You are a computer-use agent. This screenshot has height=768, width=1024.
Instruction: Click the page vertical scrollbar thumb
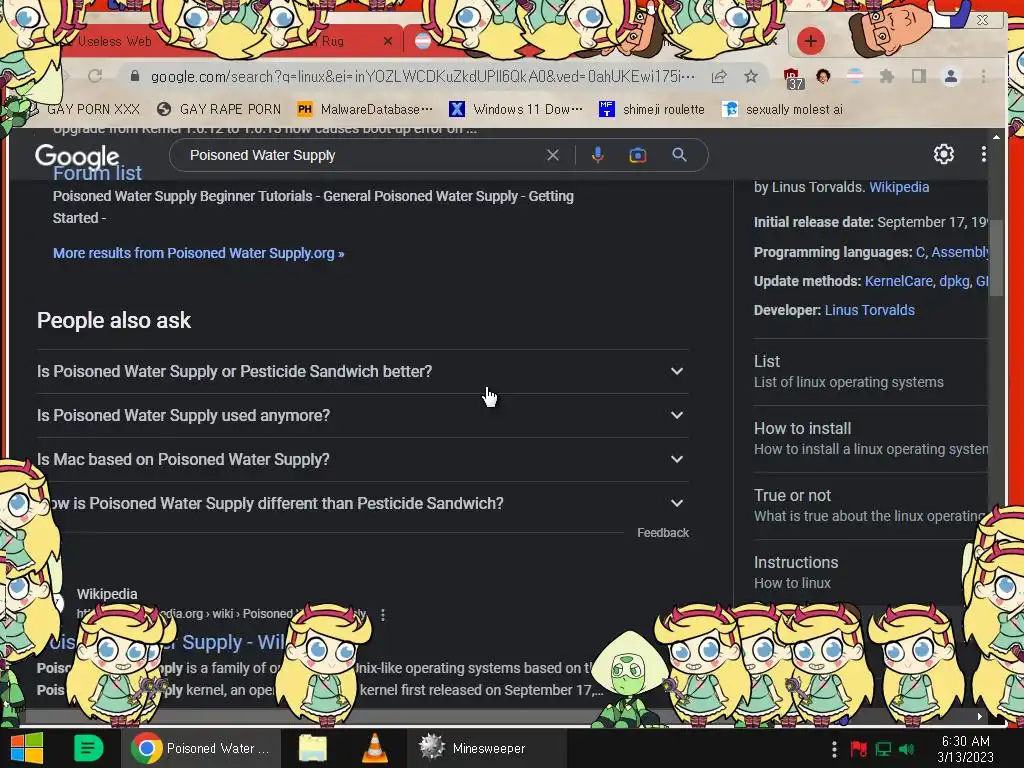996,259
